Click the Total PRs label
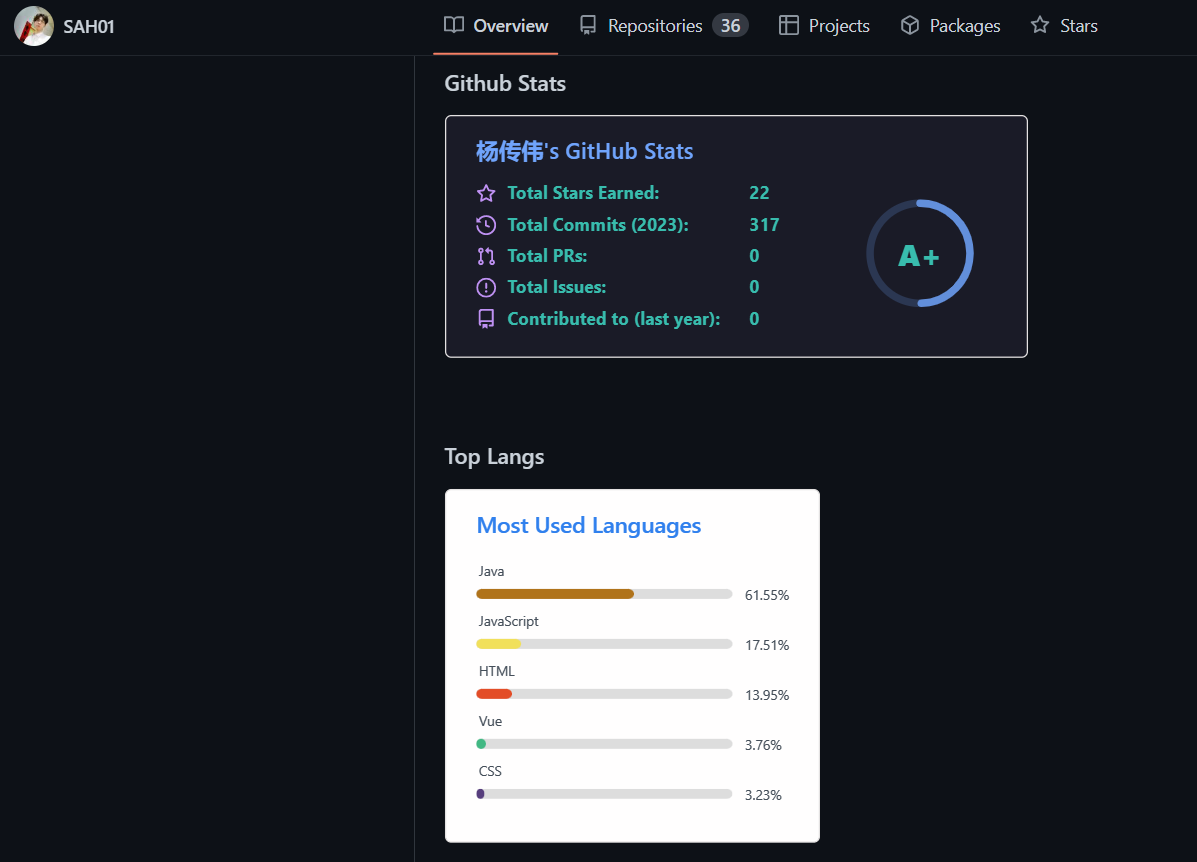Image resolution: width=1197 pixels, height=862 pixels. pos(547,256)
